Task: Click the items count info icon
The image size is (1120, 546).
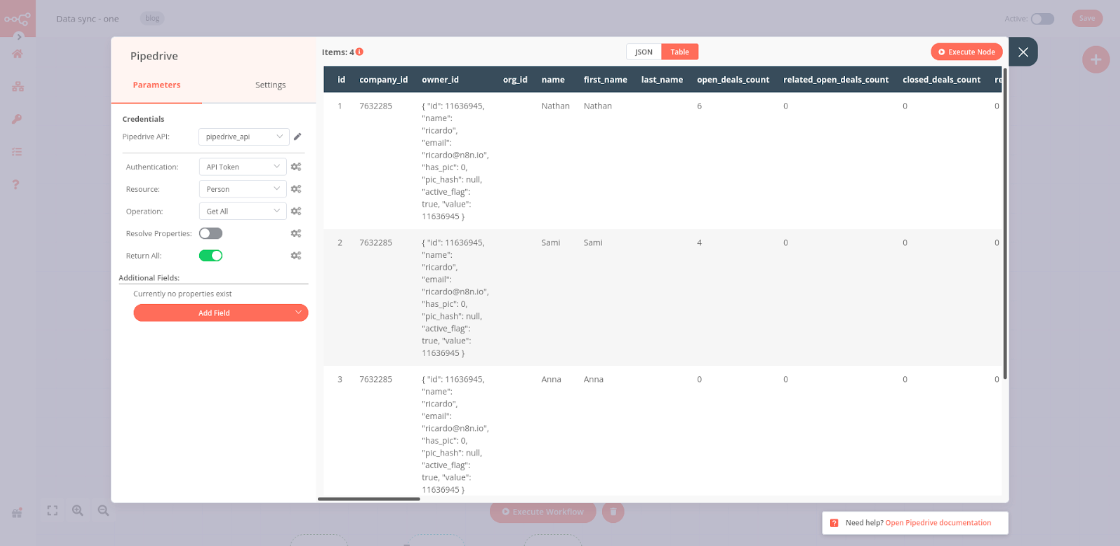Action: coord(359,52)
